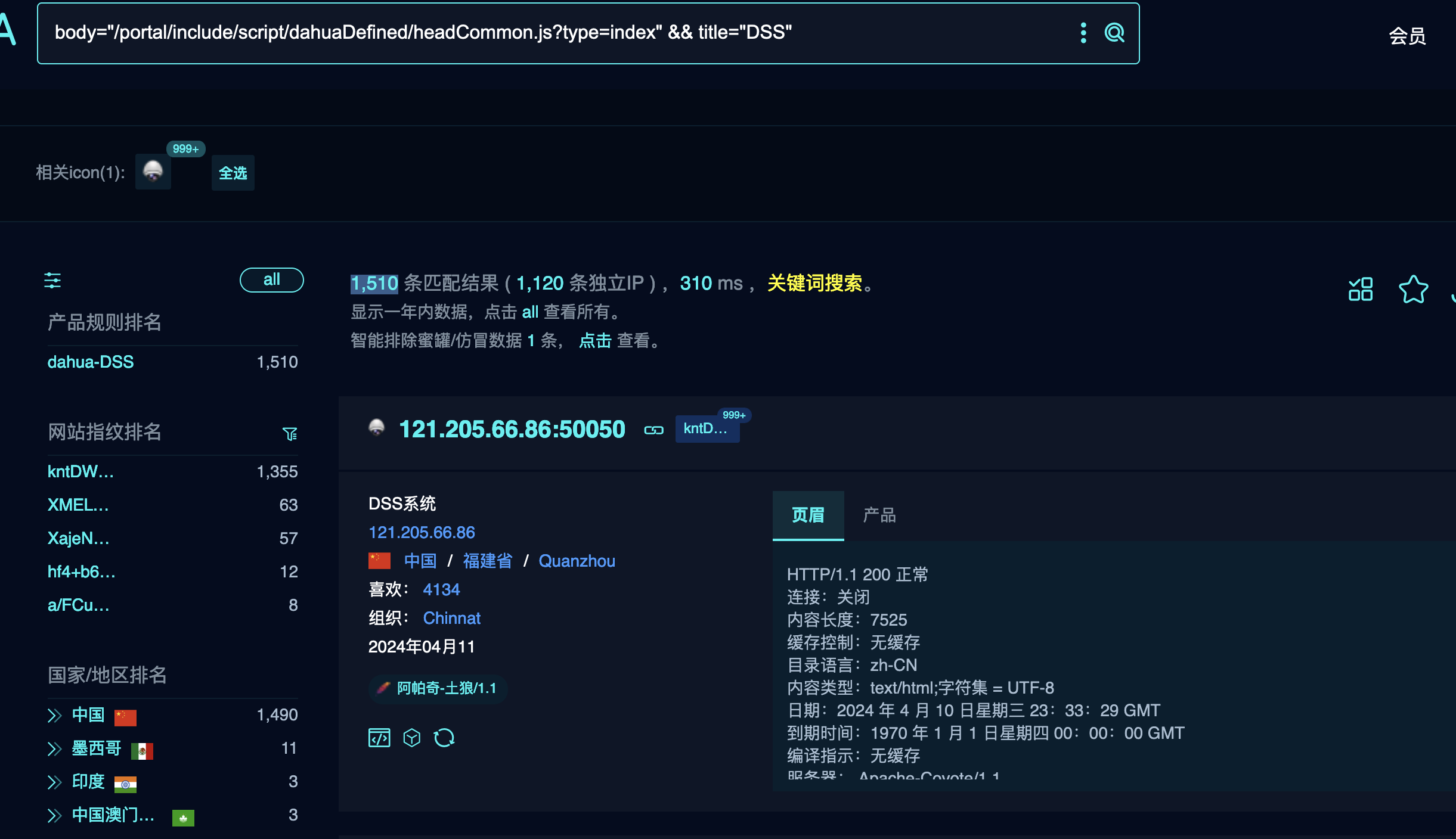Open the 会员 menu
The height and width of the screenshot is (839, 1456).
1407,36
